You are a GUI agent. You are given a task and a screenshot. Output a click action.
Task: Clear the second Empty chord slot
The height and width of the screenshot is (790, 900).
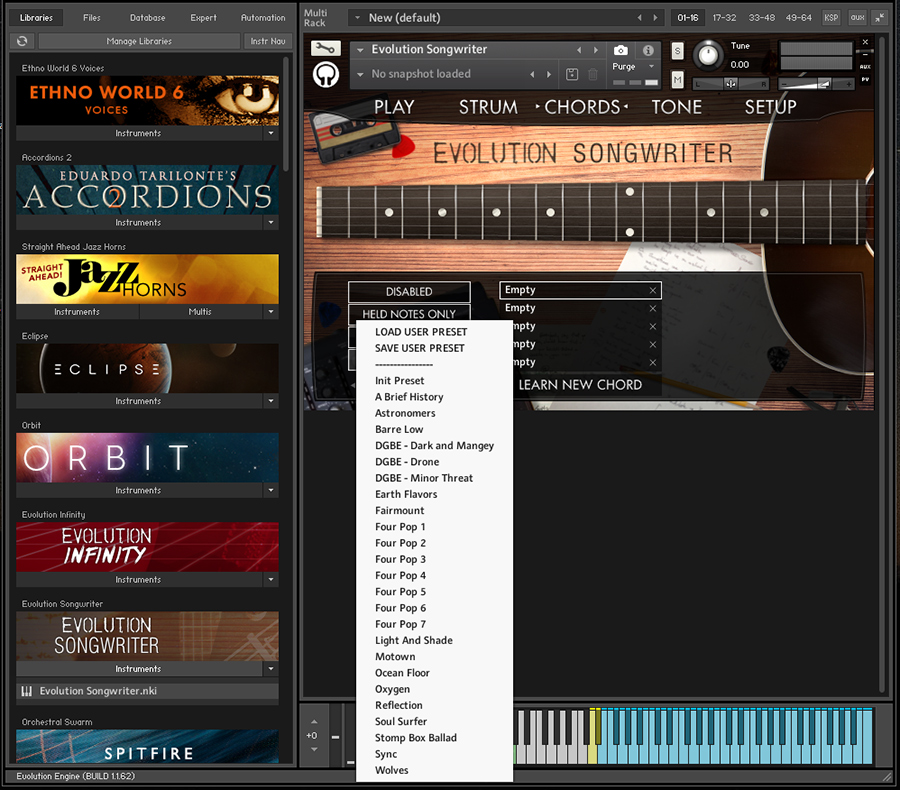653,308
